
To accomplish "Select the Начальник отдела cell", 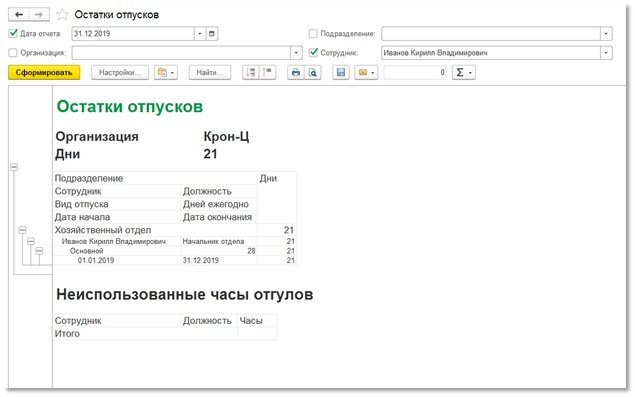I will [219, 241].
